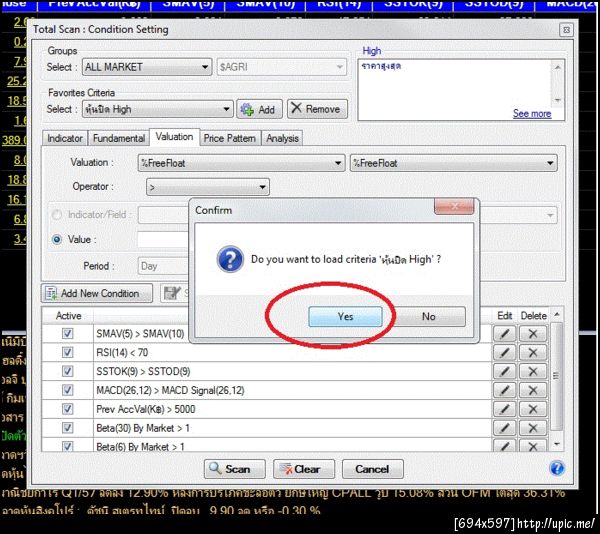This screenshot has height=534, width=600.
Task: Edit the Beta(30) By Market condition
Action: click(x=504, y=428)
